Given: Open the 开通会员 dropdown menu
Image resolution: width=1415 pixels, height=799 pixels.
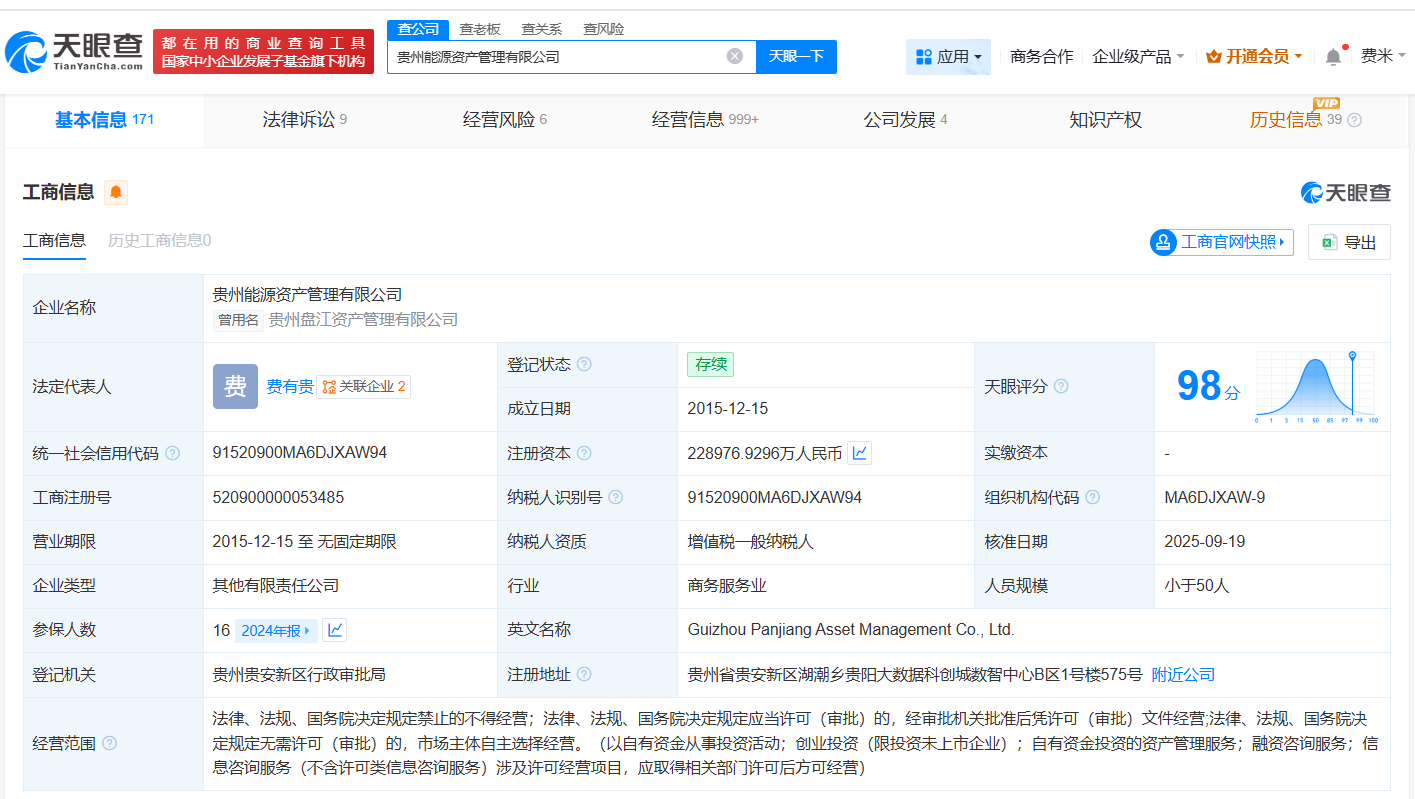Looking at the screenshot, I should click(x=1254, y=57).
